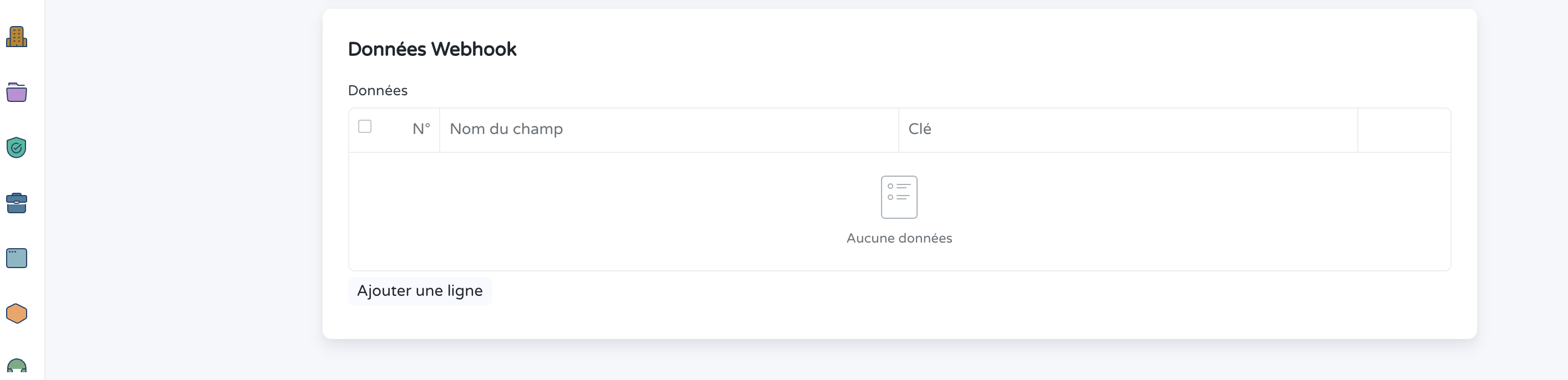
Task: Click the Nom du champ column header
Action: tap(506, 129)
